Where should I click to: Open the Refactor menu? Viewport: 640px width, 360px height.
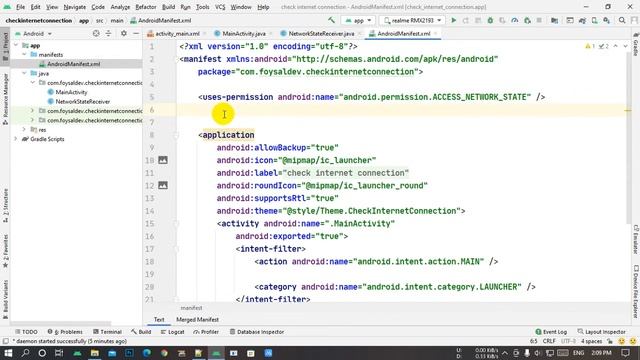coord(146,7)
